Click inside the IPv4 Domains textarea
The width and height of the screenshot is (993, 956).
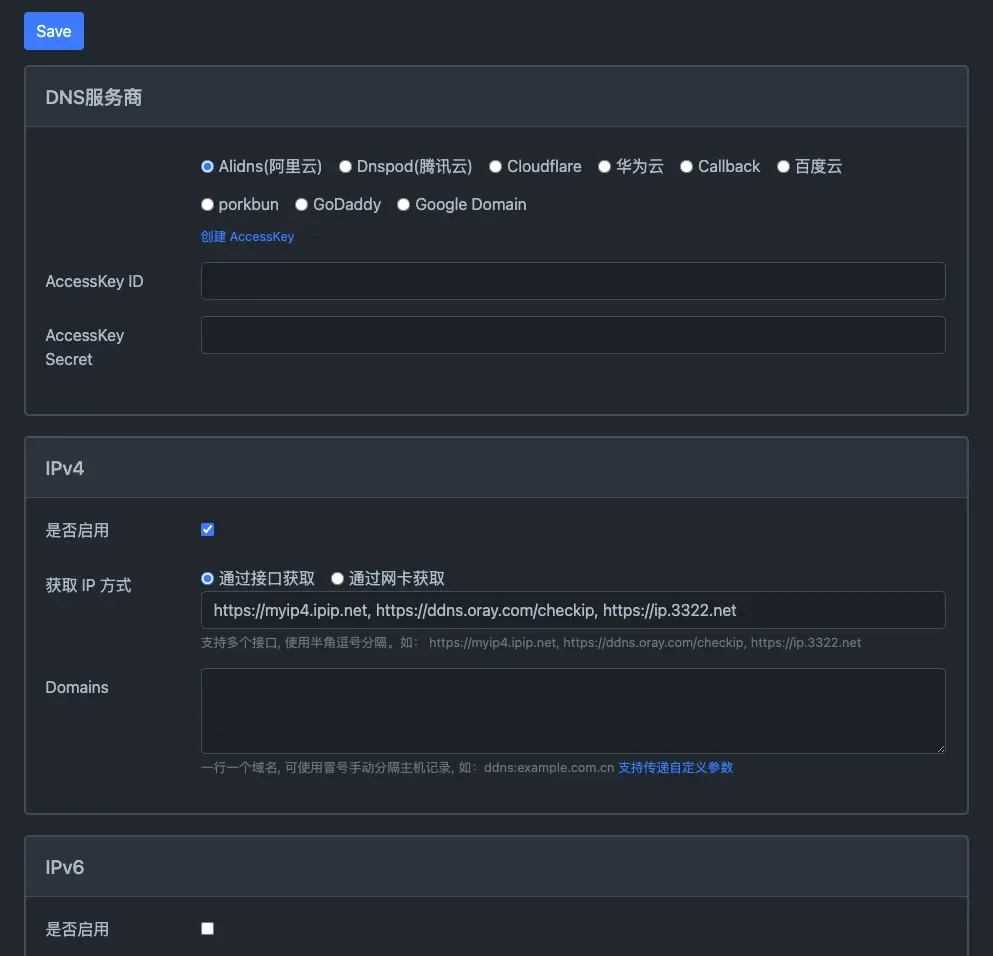click(x=573, y=711)
